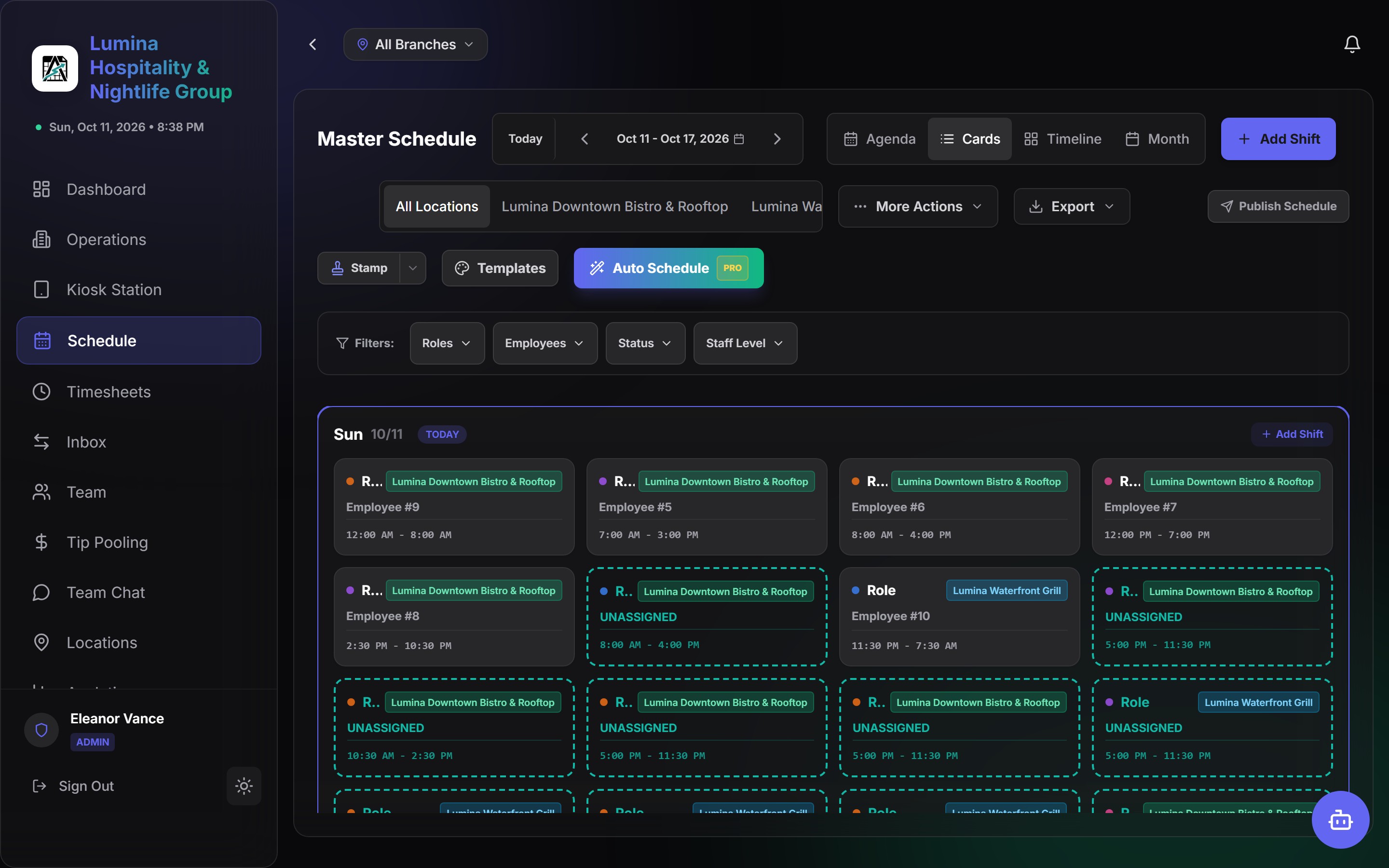The image size is (1389, 868).
Task: Open the Team page
Action: pyautogui.click(x=138, y=492)
